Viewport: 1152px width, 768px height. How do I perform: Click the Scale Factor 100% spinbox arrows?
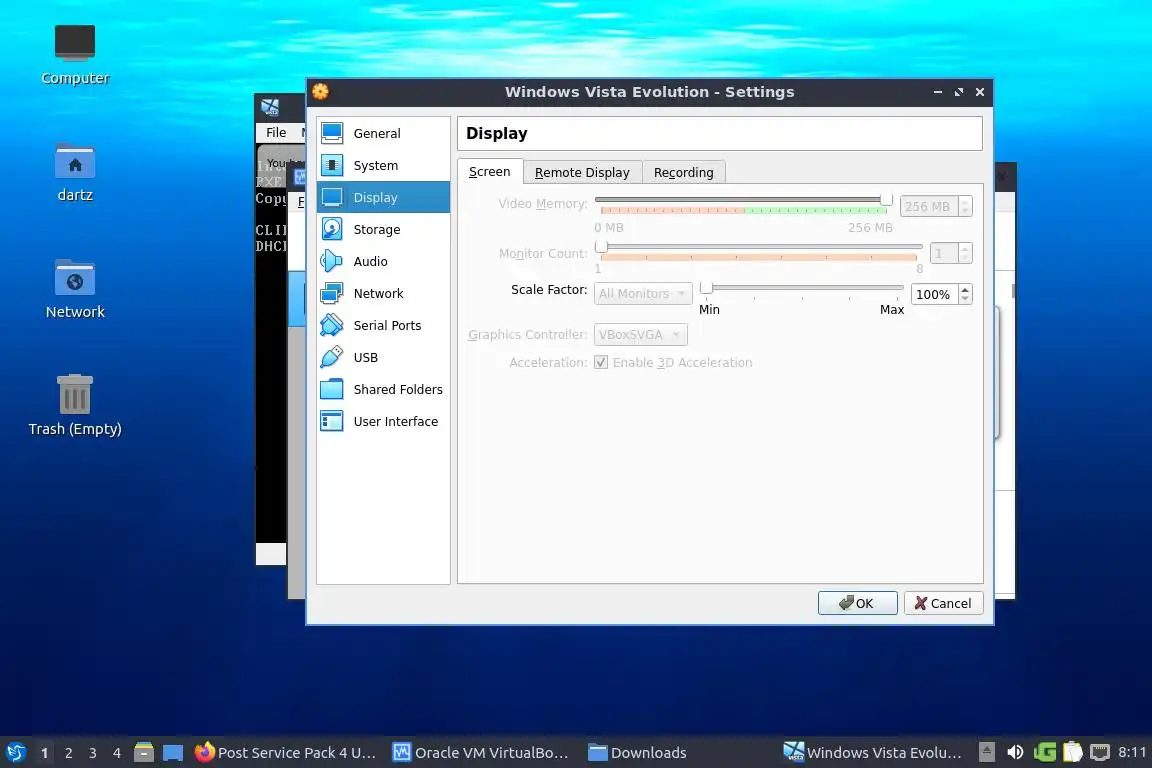pos(965,294)
